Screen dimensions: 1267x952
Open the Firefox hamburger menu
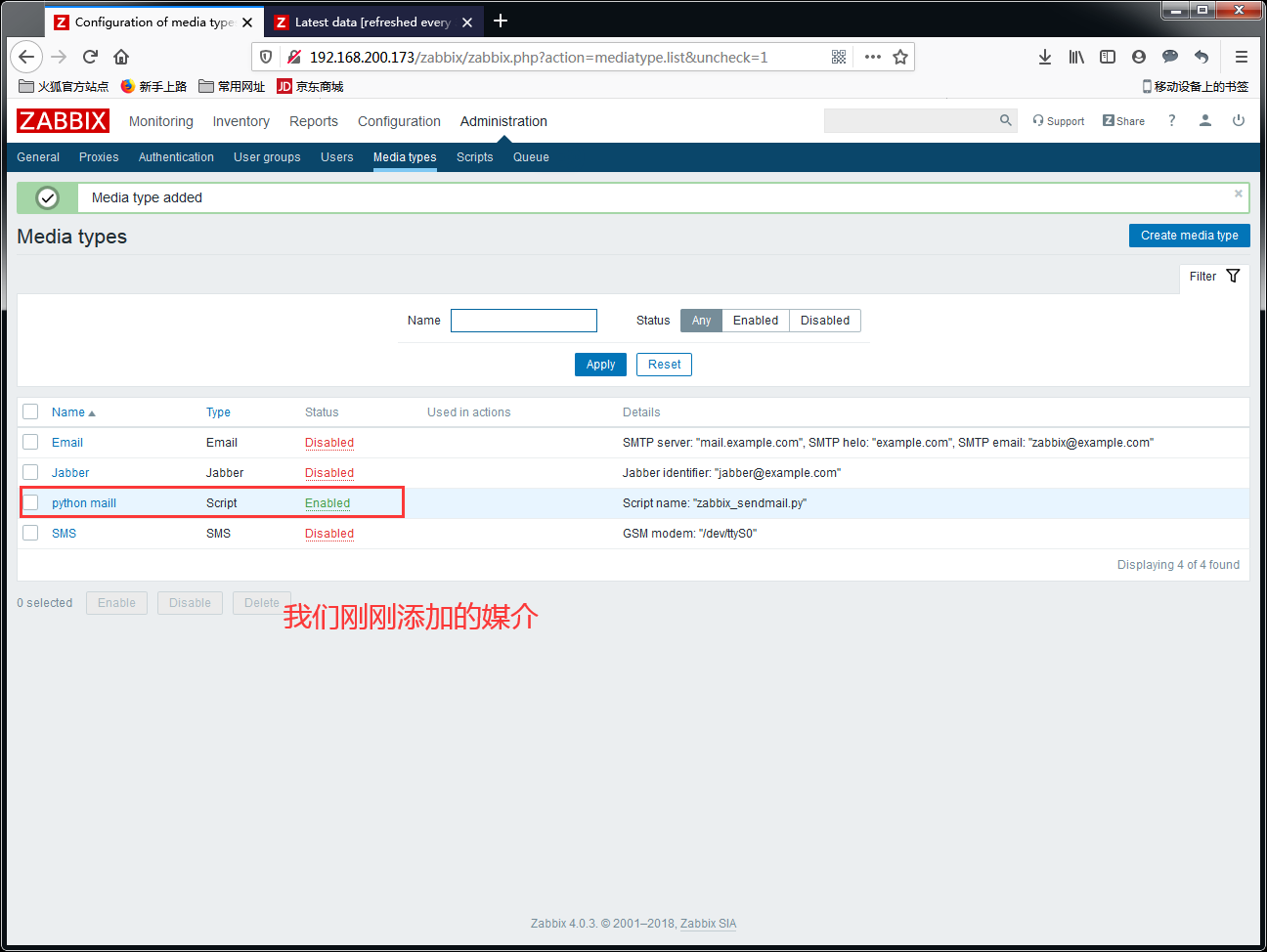1242,57
